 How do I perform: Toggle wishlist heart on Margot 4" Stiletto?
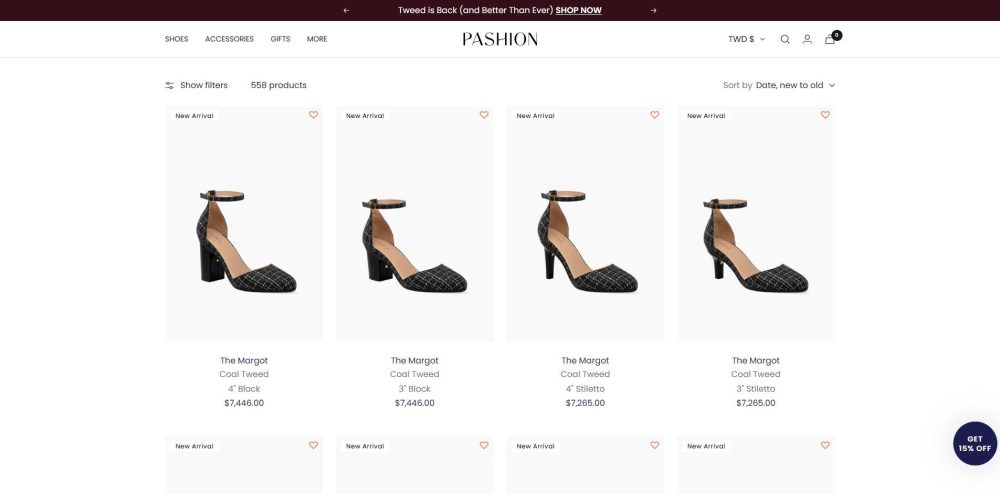[x=655, y=115]
